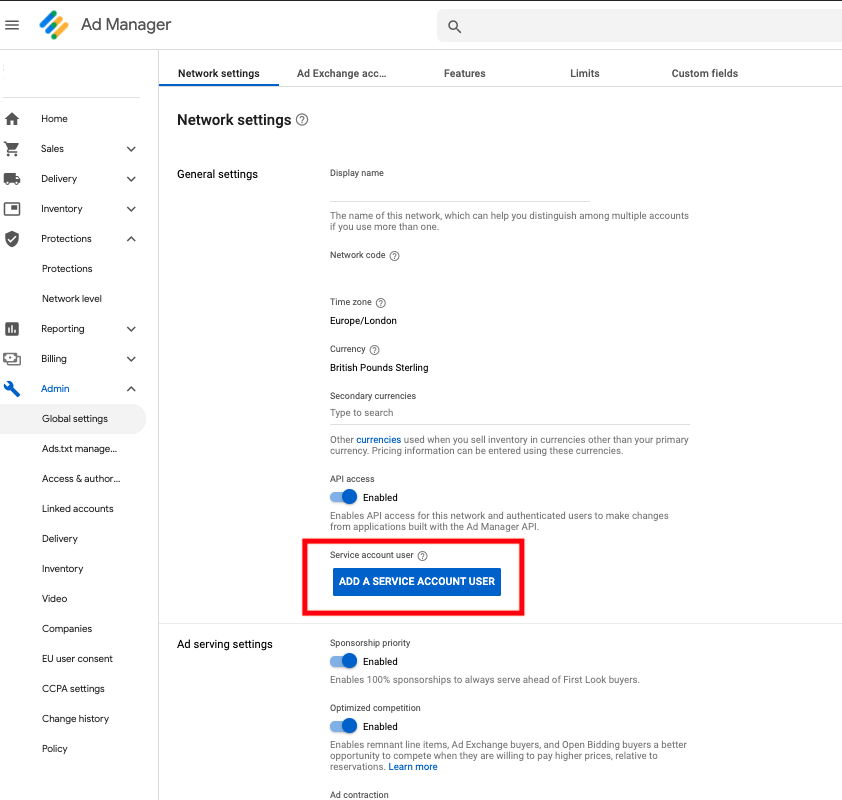842x800 pixels.
Task: Expand the Inventory section chevron
Action: [131, 209]
